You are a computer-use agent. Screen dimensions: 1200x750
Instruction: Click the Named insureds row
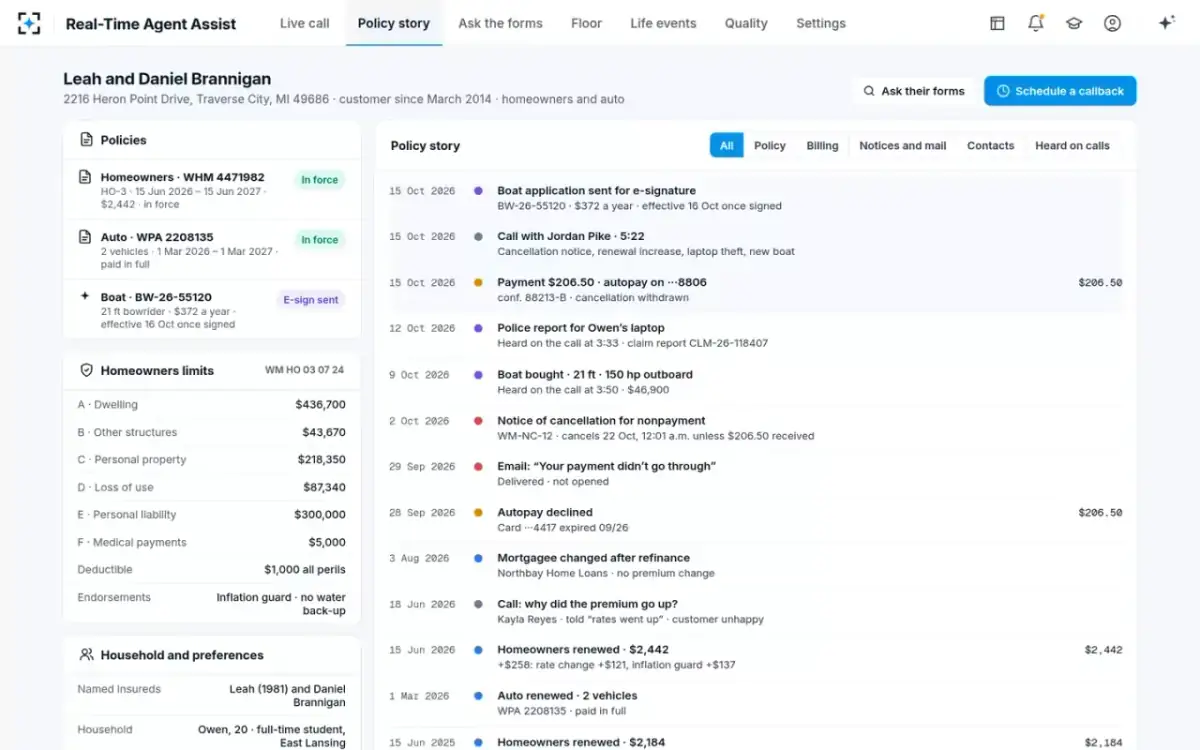[x=212, y=696]
